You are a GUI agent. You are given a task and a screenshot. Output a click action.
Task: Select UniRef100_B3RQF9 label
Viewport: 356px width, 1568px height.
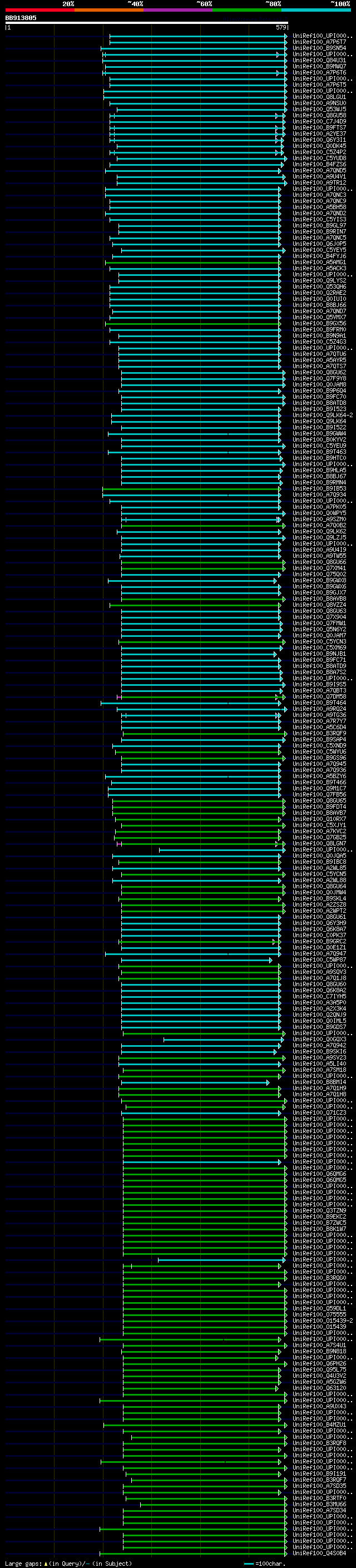tap(319, 733)
